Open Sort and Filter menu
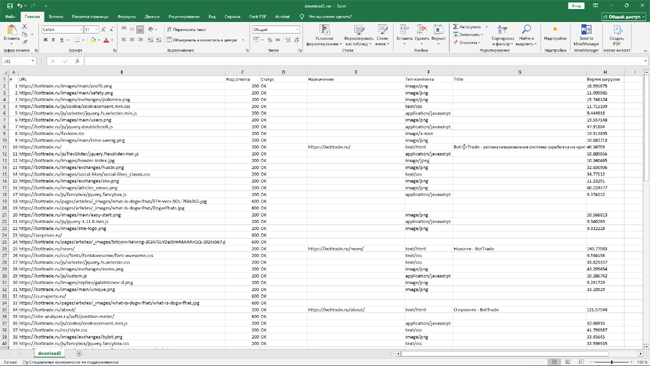 (x=502, y=35)
